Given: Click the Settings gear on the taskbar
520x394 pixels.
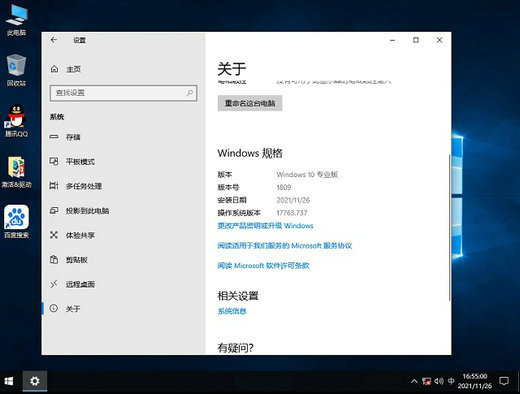Looking at the screenshot, I should [35, 381].
